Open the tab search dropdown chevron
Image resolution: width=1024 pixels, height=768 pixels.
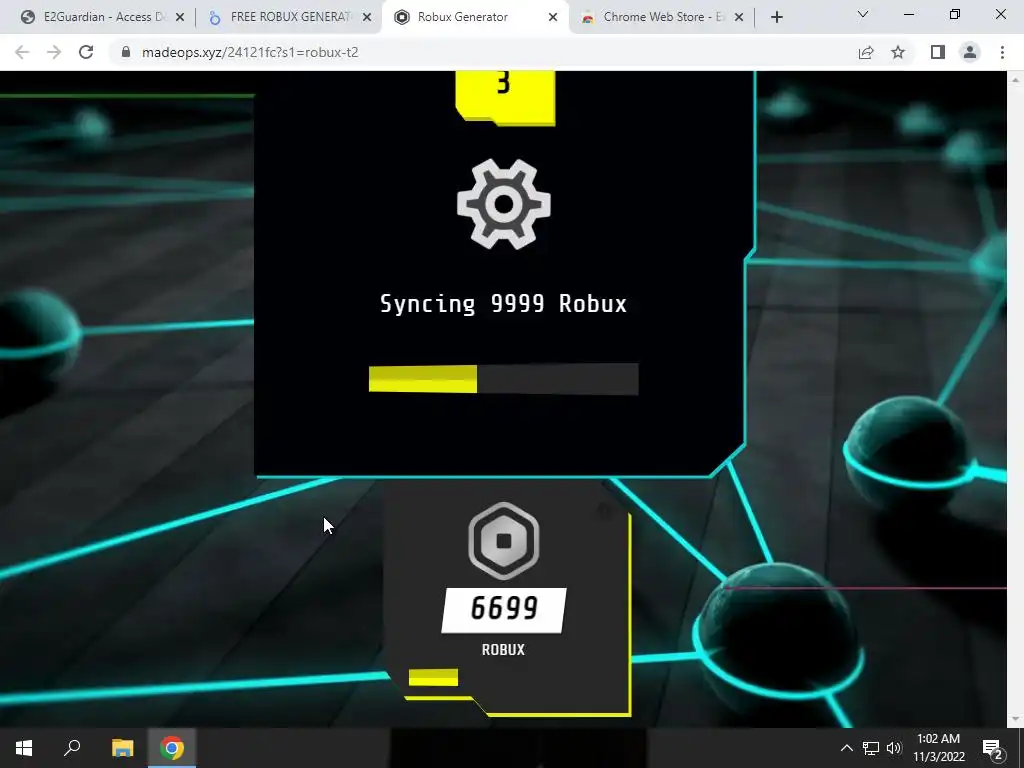863,14
